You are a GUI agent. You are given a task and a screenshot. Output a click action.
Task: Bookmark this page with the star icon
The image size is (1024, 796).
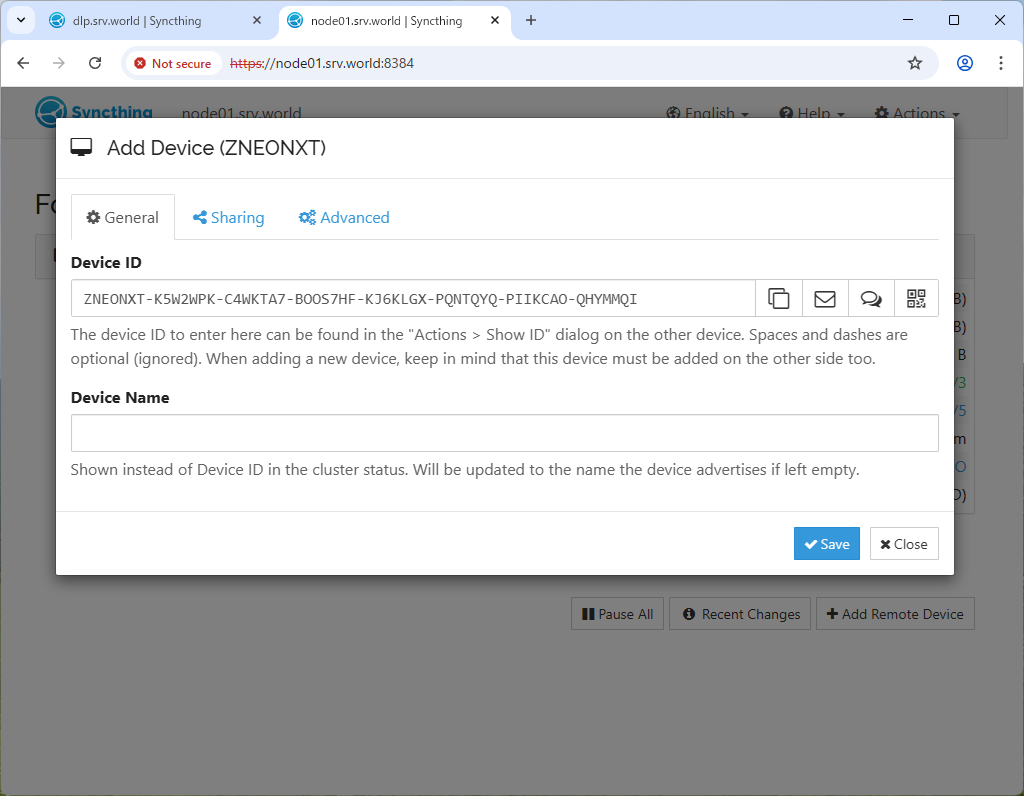[x=915, y=63]
